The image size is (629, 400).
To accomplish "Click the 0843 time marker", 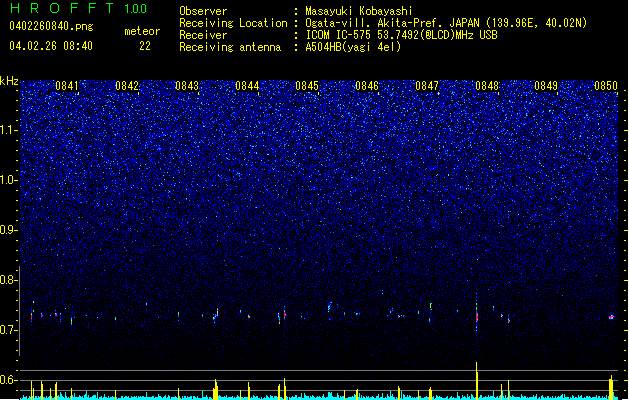I will tap(187, 86).
